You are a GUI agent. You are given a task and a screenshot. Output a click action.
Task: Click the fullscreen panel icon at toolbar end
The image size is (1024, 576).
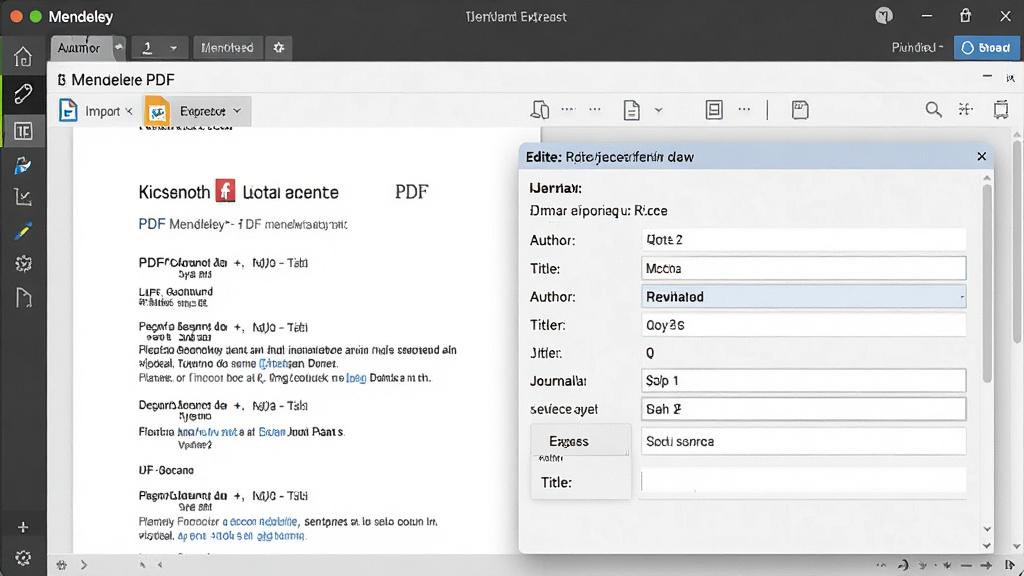coord(1000,110)
